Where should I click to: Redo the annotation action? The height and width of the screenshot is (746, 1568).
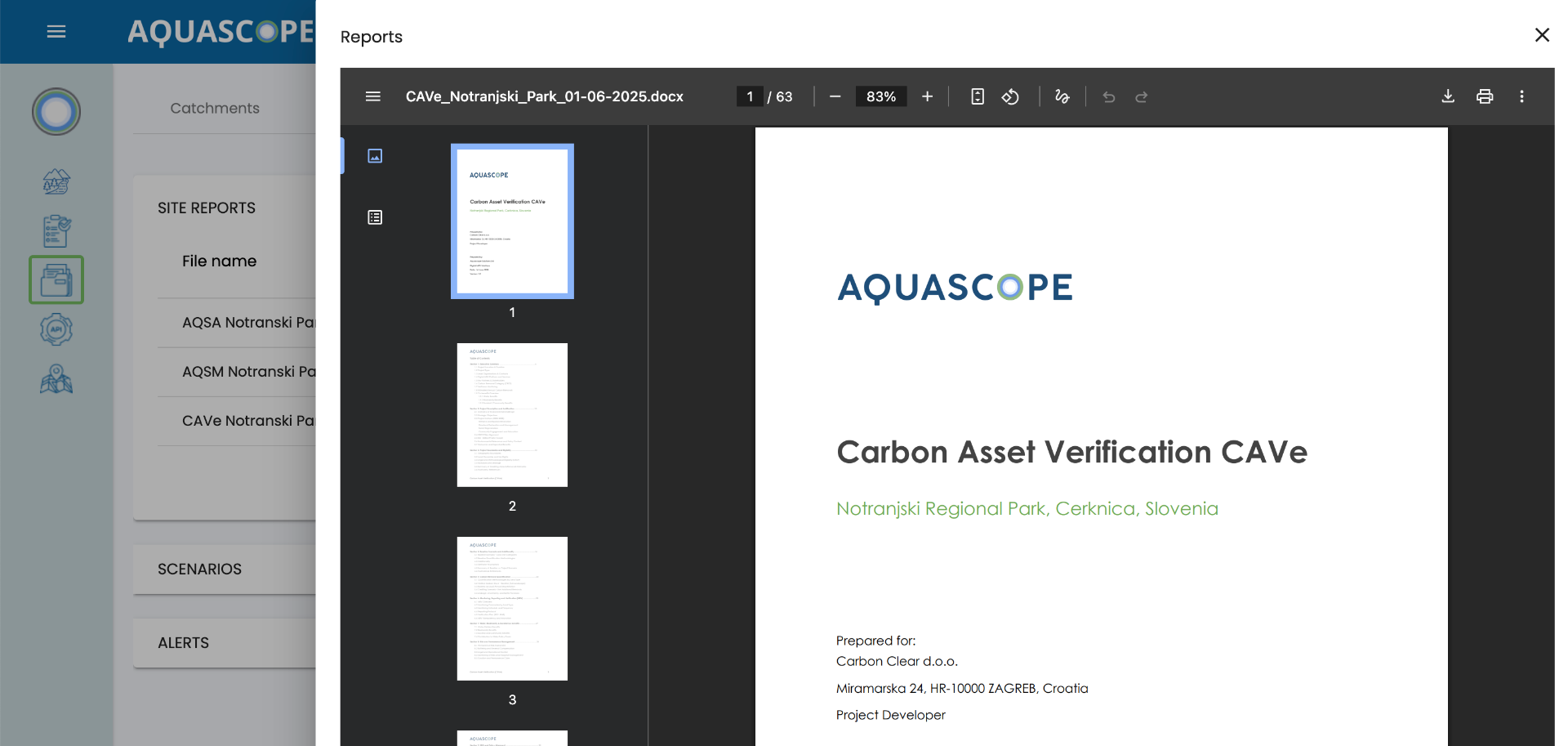(x=1142, y=97)
